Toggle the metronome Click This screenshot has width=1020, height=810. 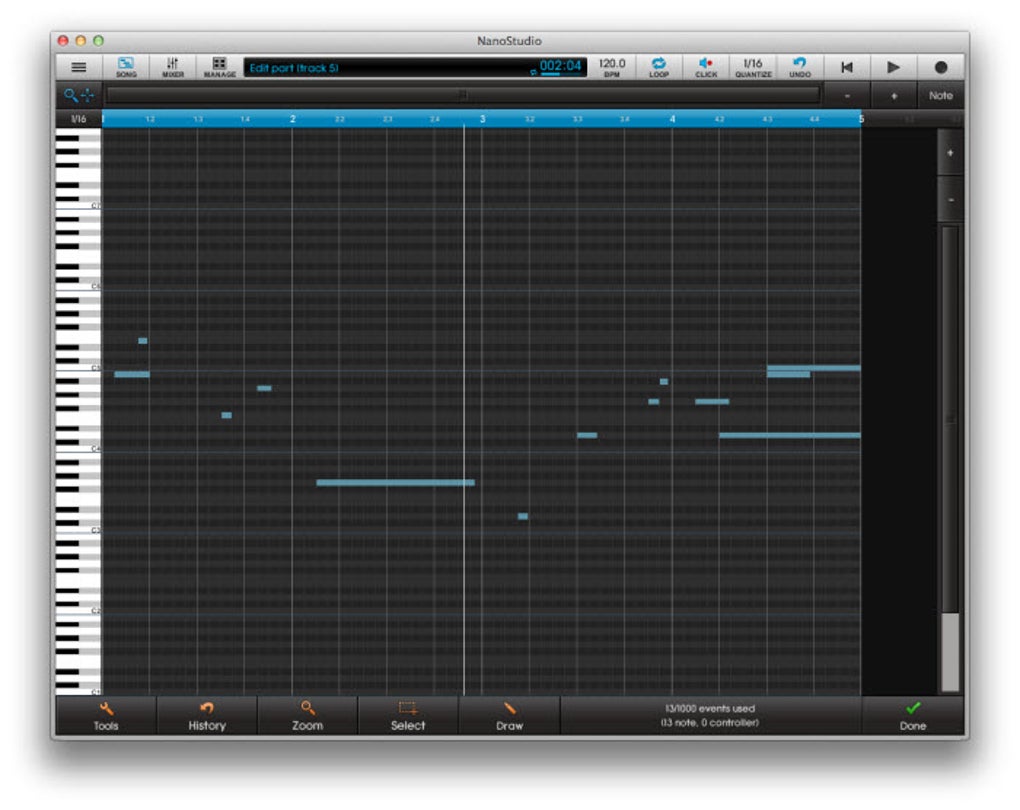click(x=706, y=67)
